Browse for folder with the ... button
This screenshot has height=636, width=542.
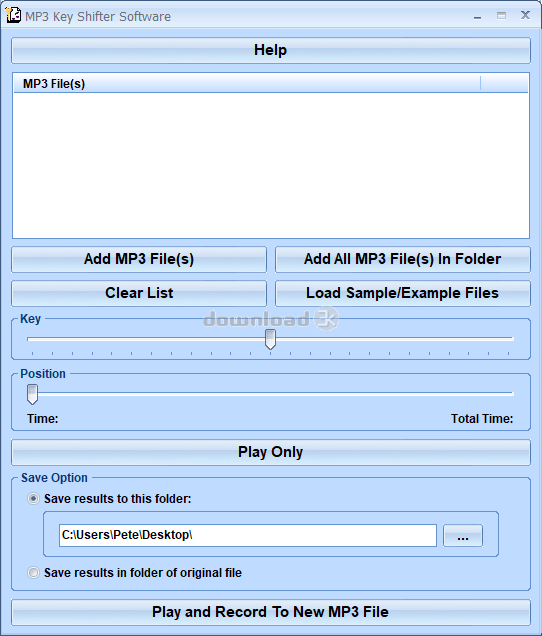(x=462, y=535)
